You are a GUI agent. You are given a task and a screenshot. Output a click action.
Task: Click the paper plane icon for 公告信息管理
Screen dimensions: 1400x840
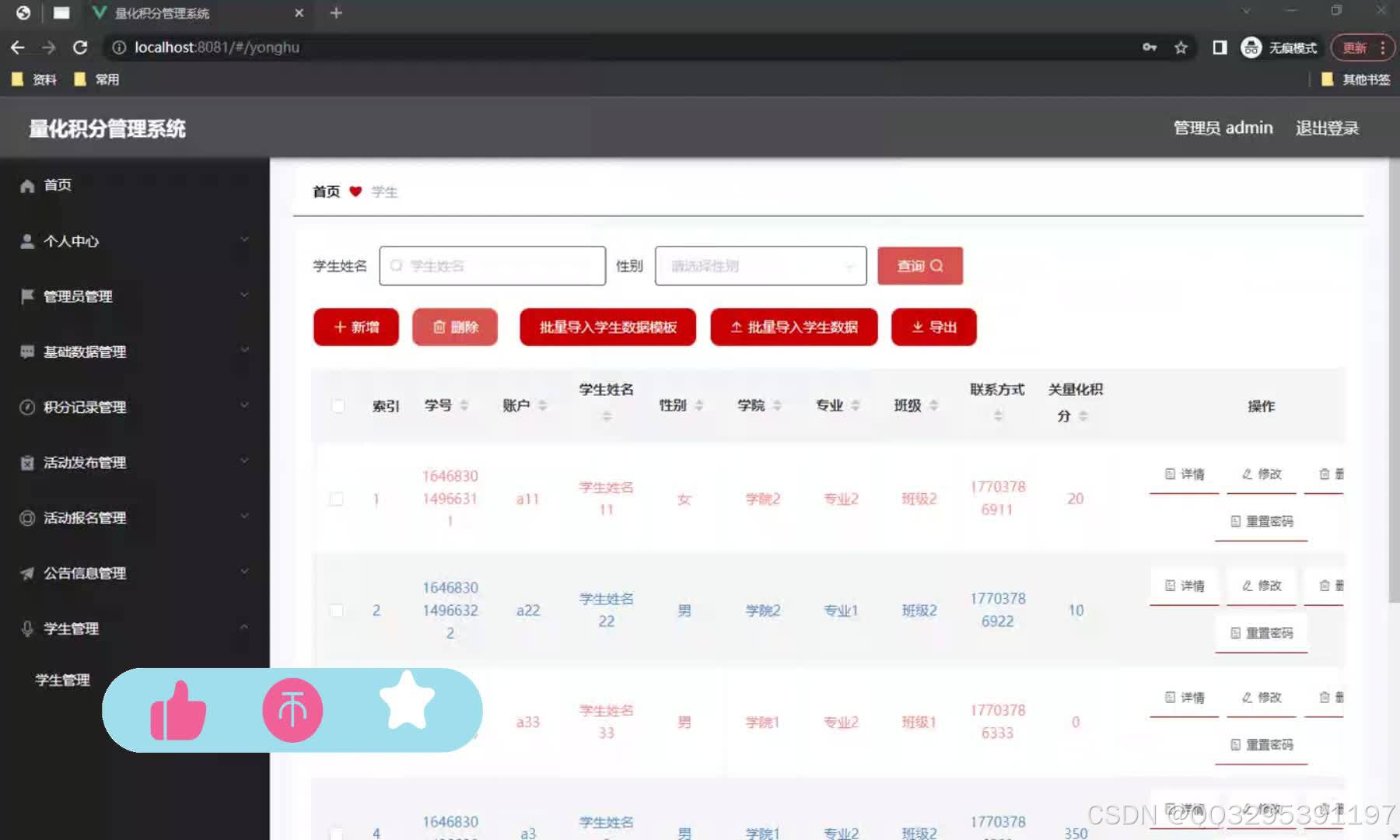pyautogui.click(x=27, y=573)
